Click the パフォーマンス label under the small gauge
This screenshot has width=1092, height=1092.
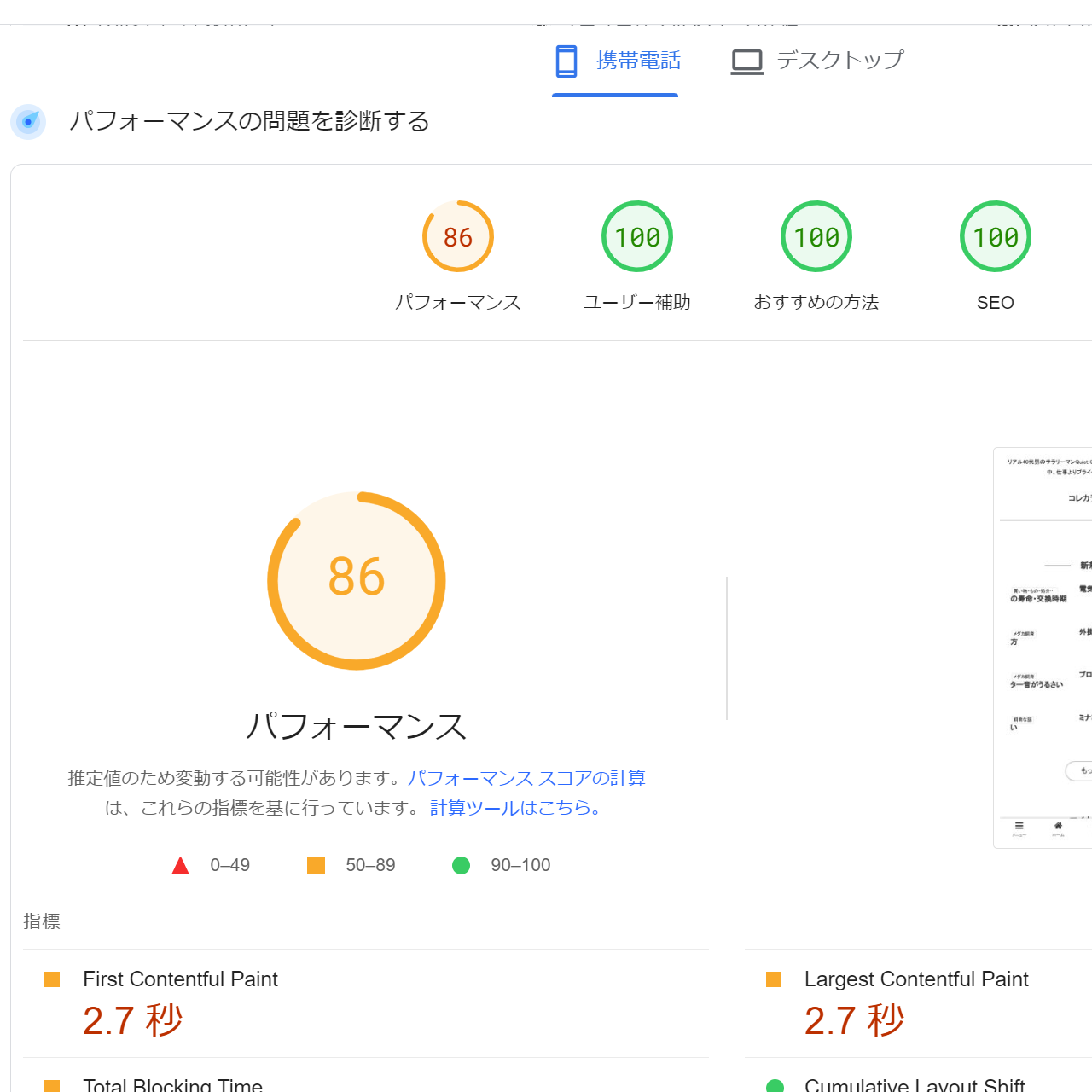[x=458, y=302]
